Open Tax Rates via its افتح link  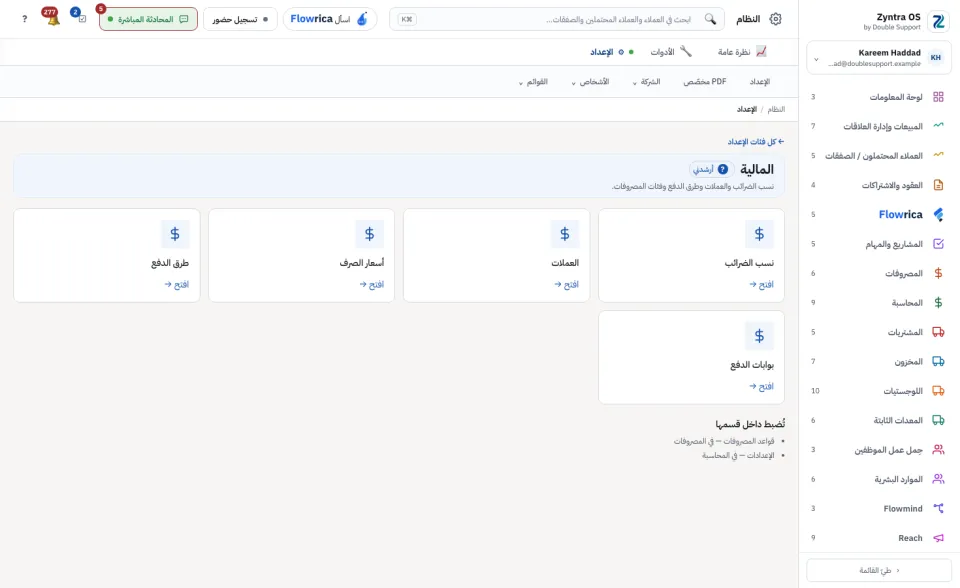[x=761, y=284]
